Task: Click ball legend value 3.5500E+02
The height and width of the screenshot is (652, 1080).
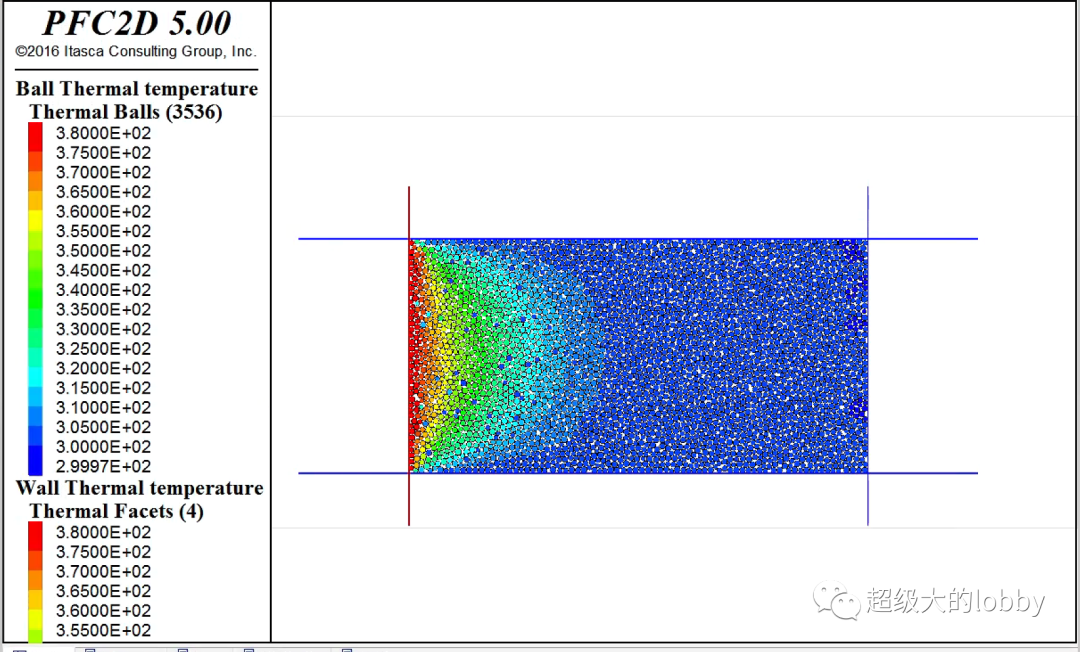Action: tap(103, 231)
